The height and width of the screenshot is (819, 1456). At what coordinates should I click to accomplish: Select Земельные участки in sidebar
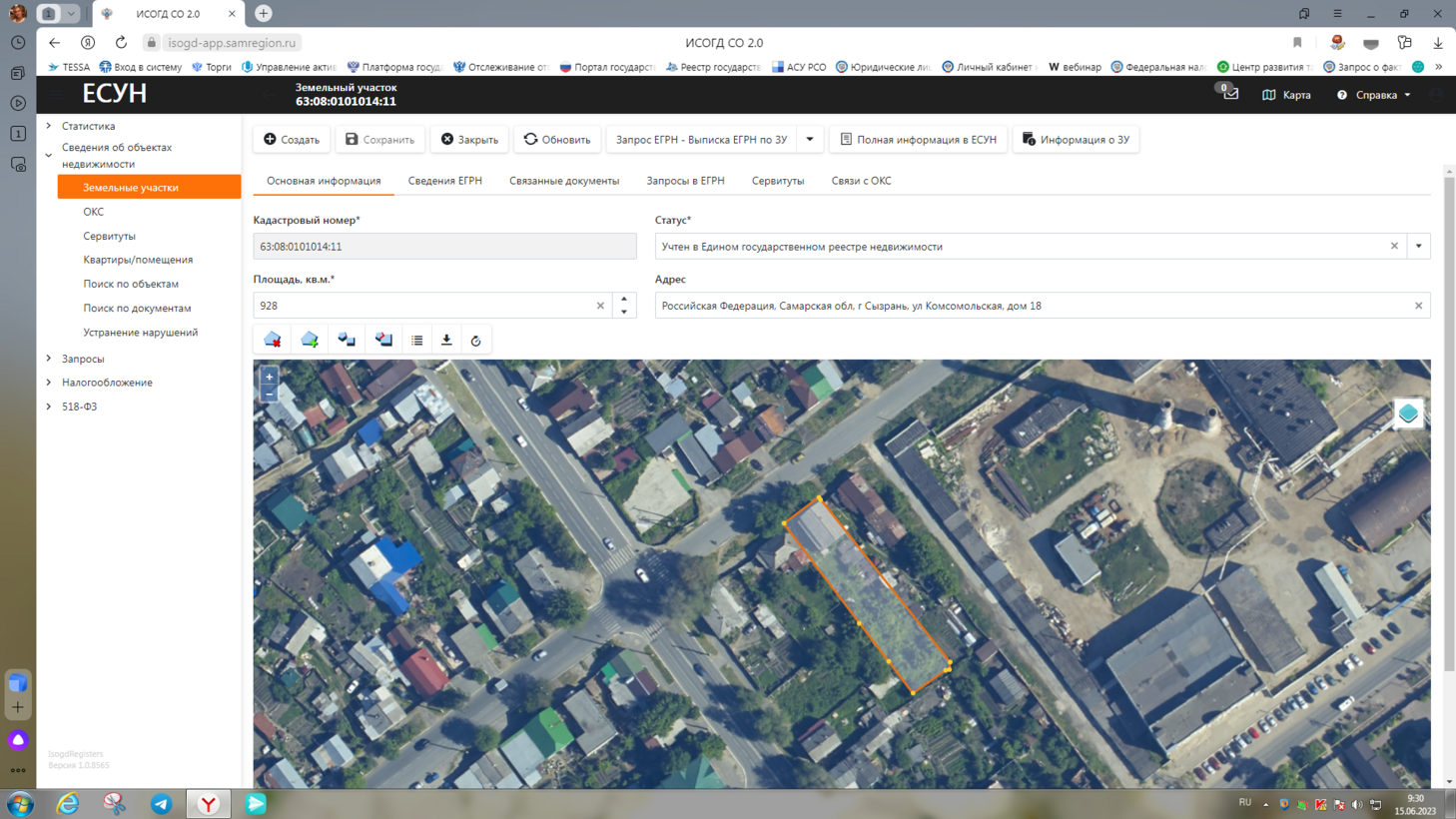coord(149,187)
